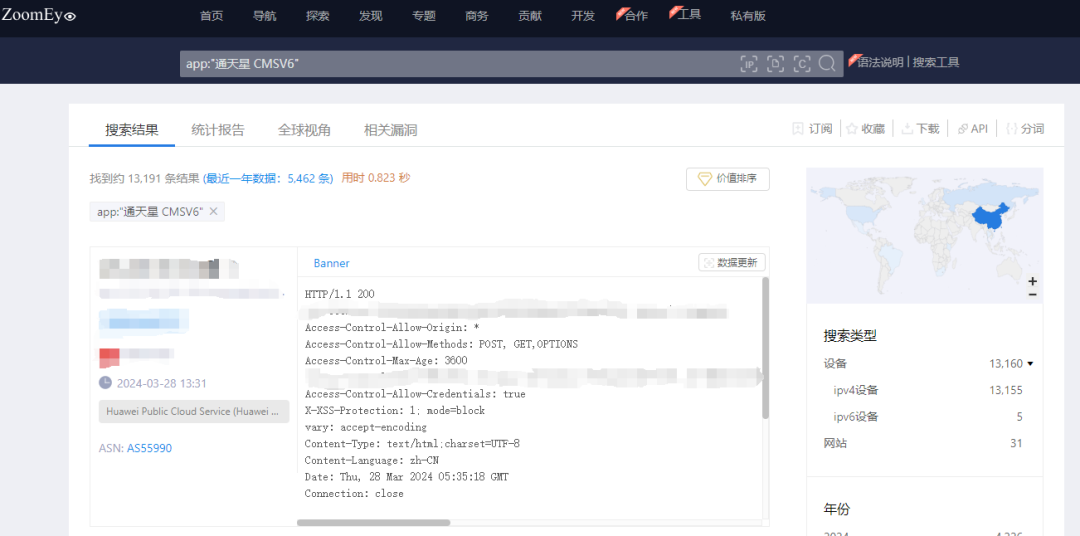
Task: Click the 收藏 star favorite option
Action: point(865,129)
